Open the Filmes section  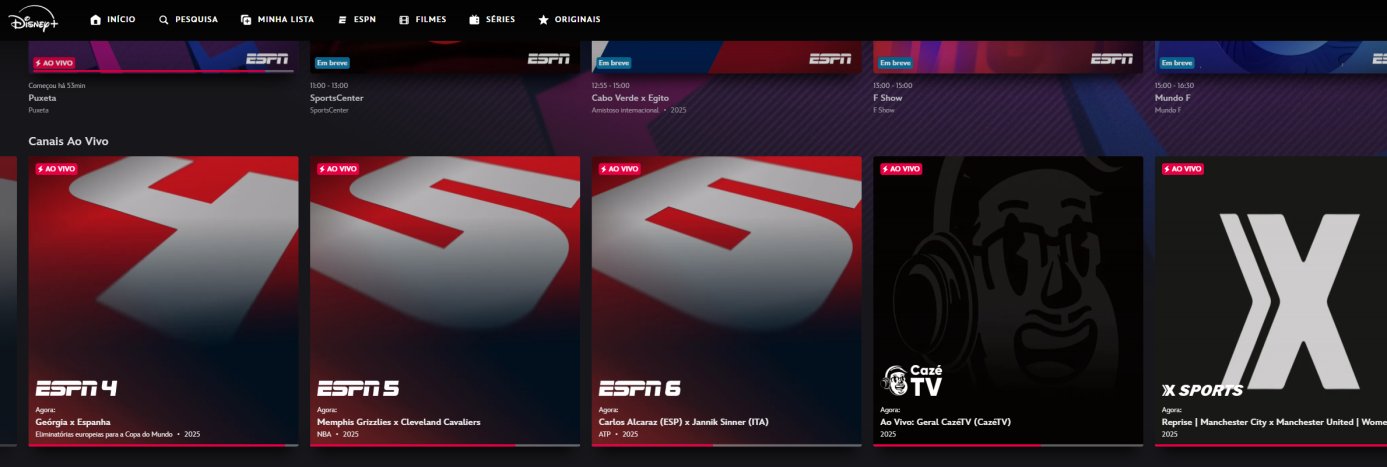[x=431, y=20]
